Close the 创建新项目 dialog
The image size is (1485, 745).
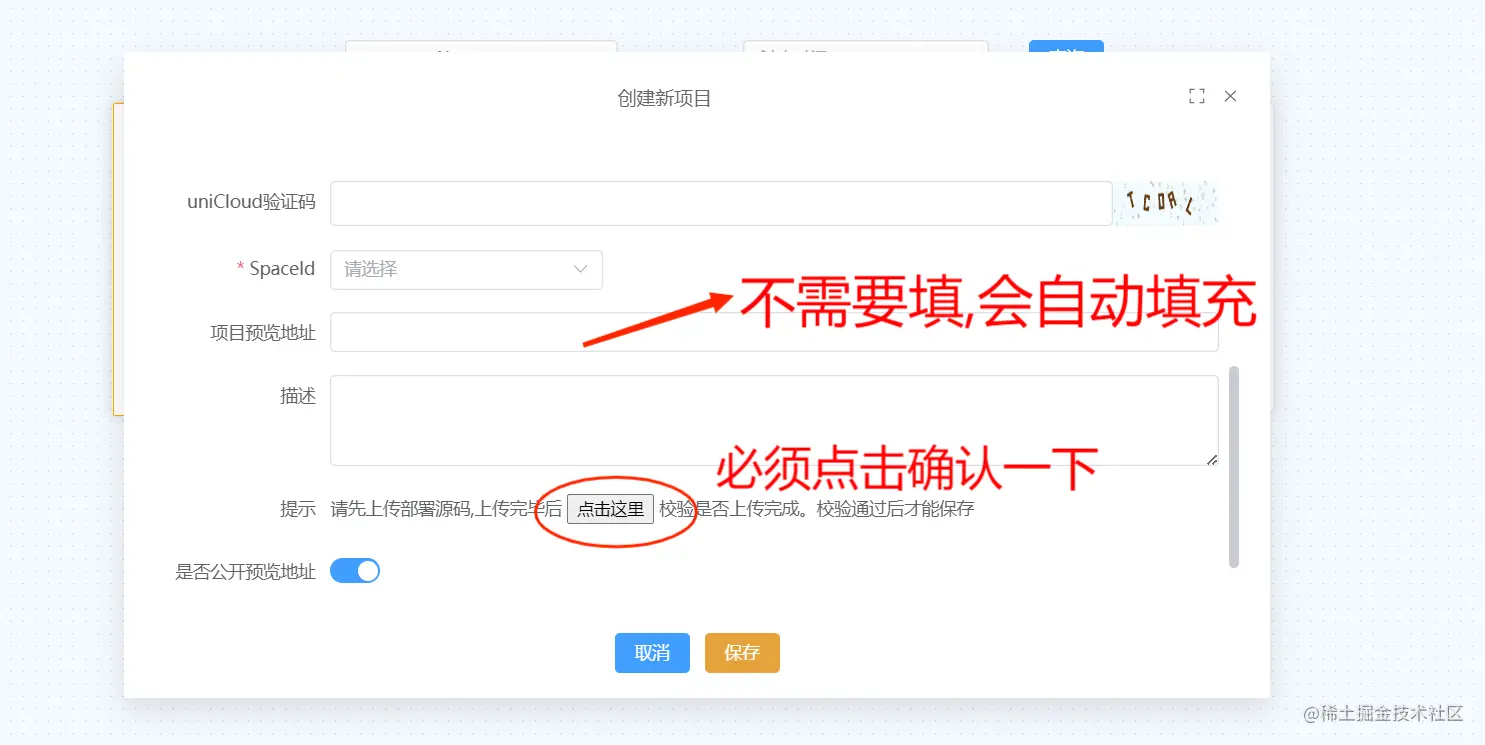[1230, 96]
